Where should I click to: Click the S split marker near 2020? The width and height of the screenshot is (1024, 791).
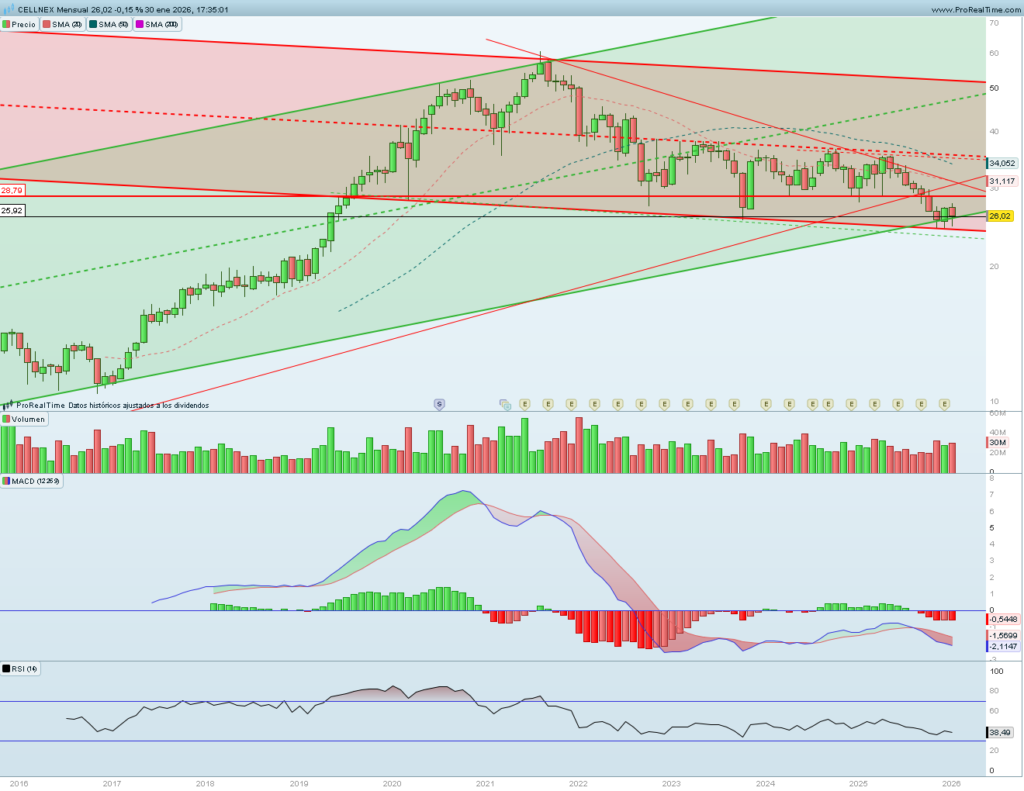click(x=440, y=404)
